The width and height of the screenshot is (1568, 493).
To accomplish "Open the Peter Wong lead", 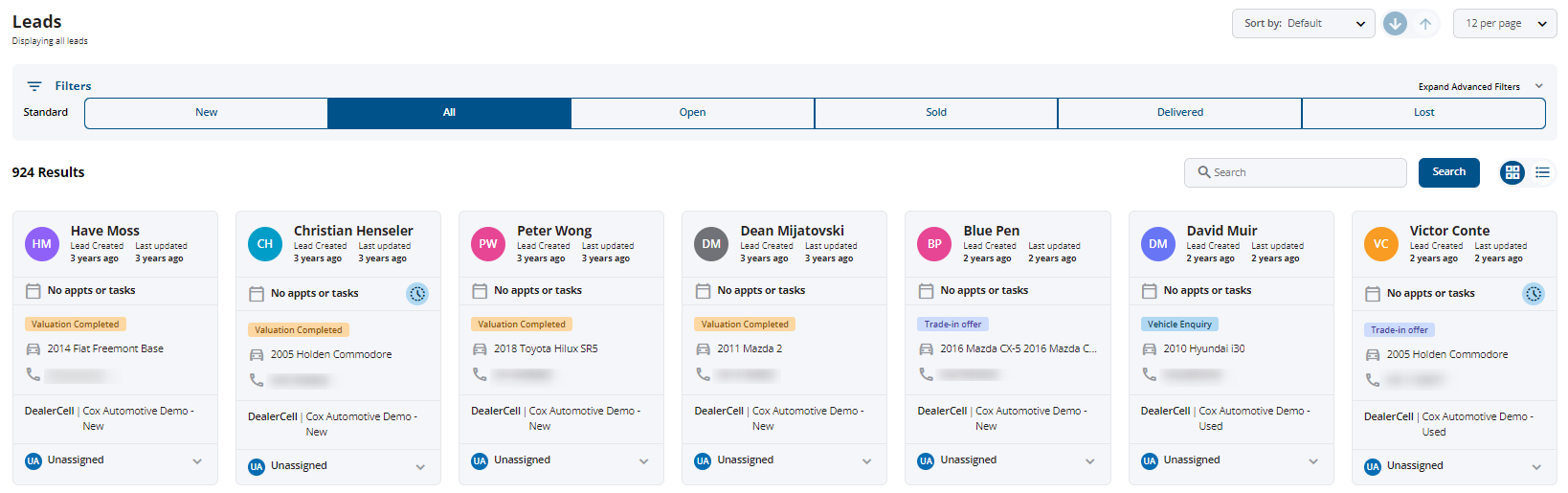I will tap(554, 231).
